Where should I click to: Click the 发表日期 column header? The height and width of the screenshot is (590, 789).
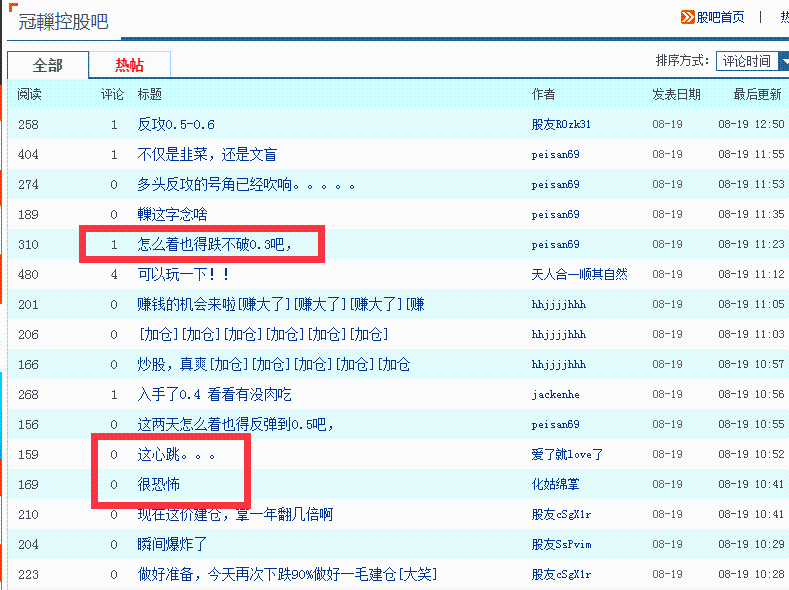click(x=676, y=94)
